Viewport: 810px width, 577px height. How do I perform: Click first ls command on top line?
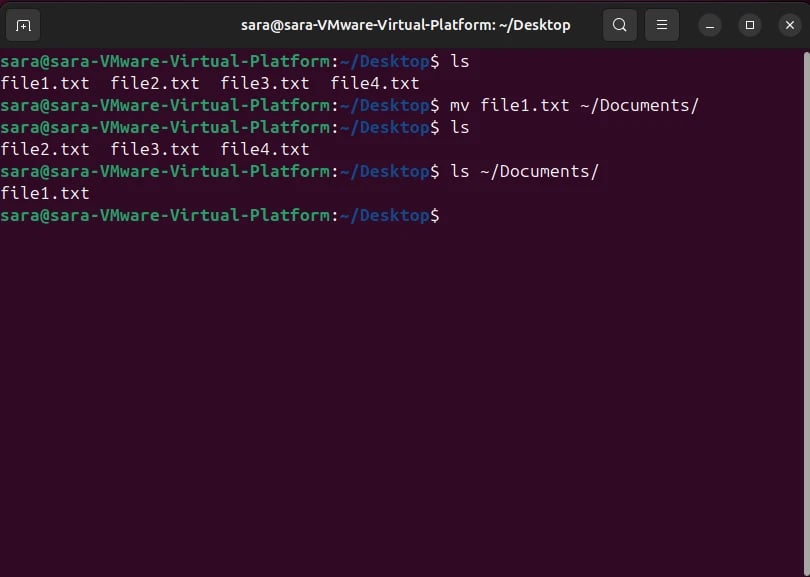click(x=460, y=61)
